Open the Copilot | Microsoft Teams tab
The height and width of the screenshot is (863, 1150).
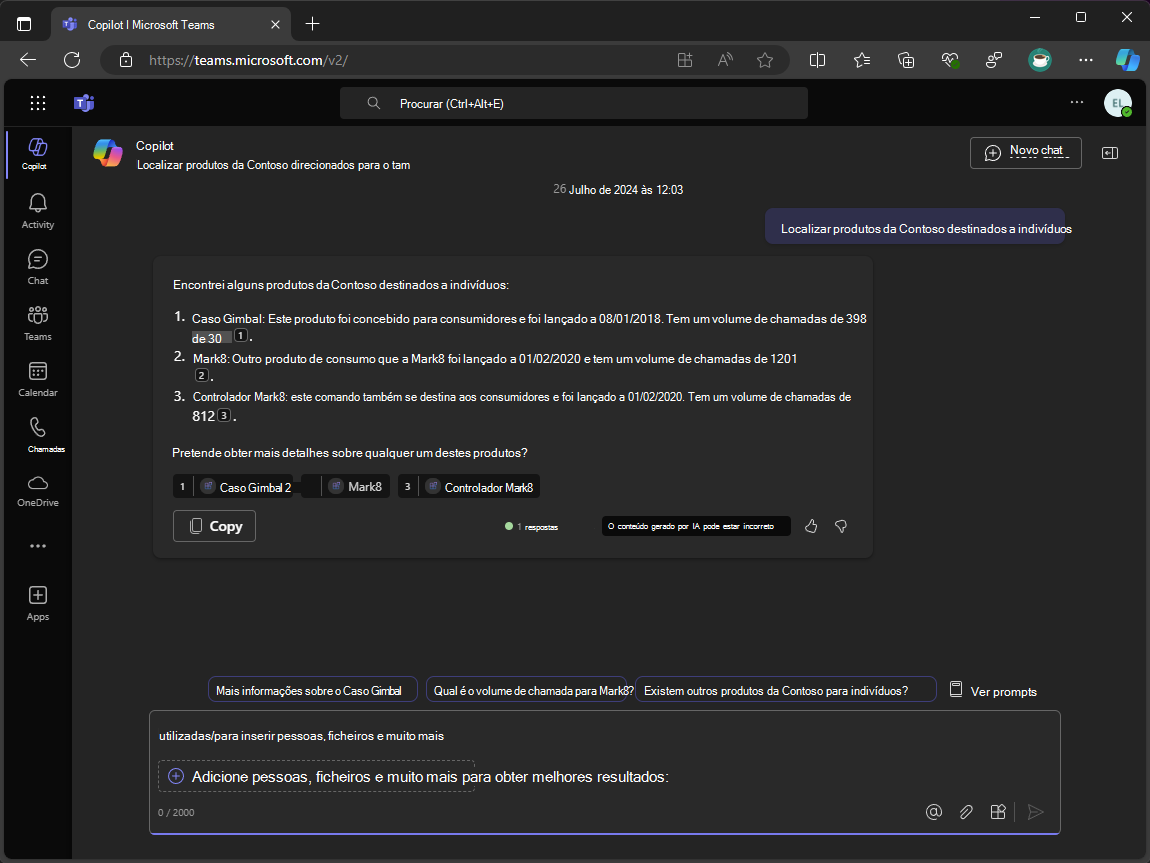171,24
